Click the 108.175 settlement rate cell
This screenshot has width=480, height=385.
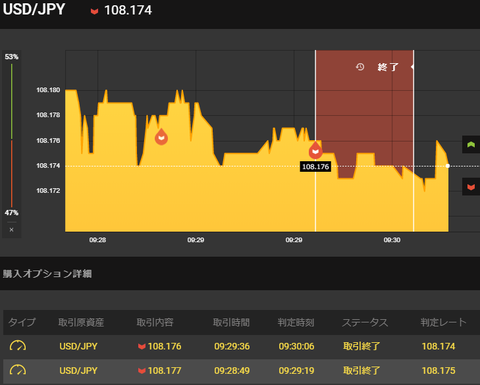[438, 370]
